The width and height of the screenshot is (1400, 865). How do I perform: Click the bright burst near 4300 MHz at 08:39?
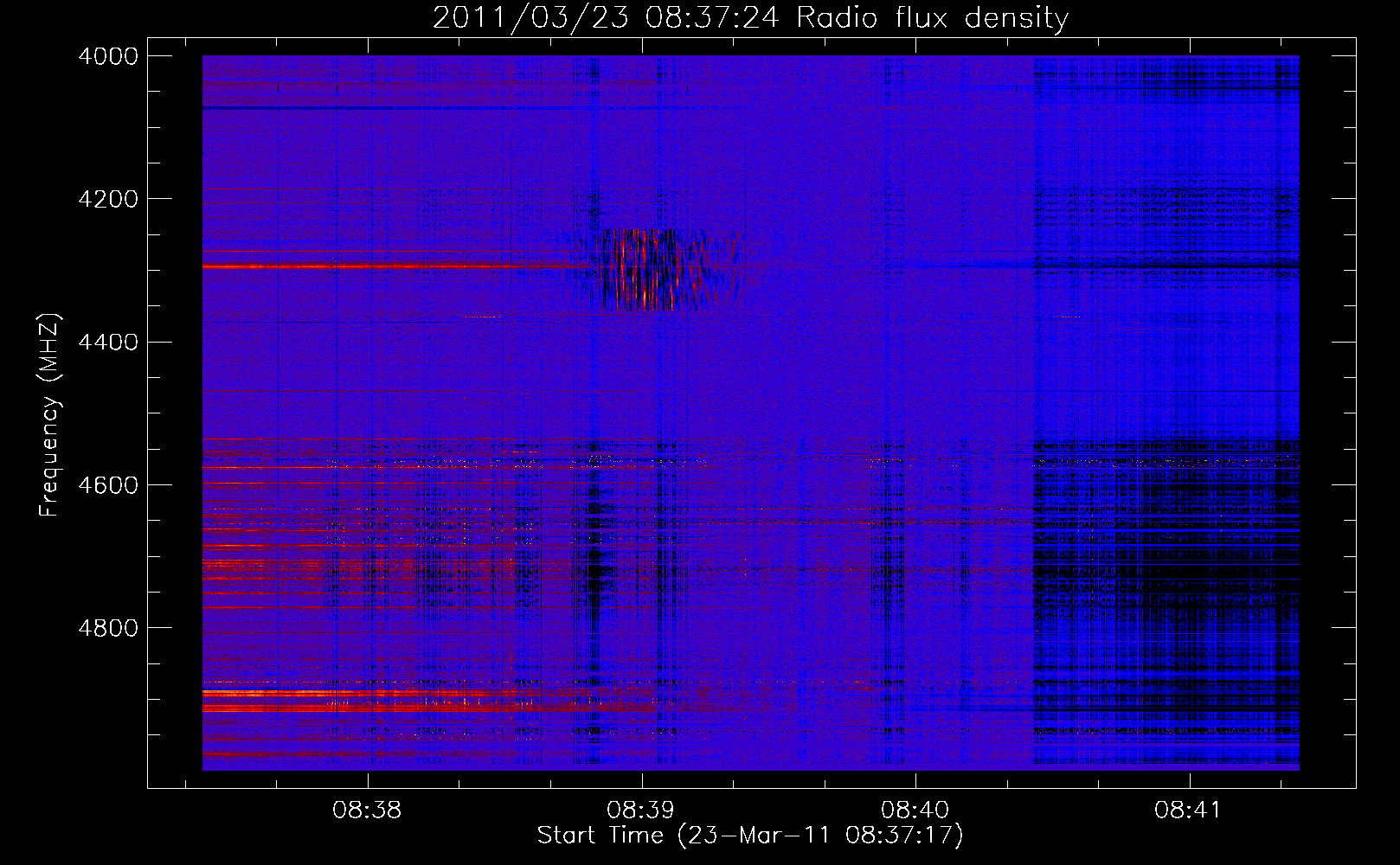[658, 269]
